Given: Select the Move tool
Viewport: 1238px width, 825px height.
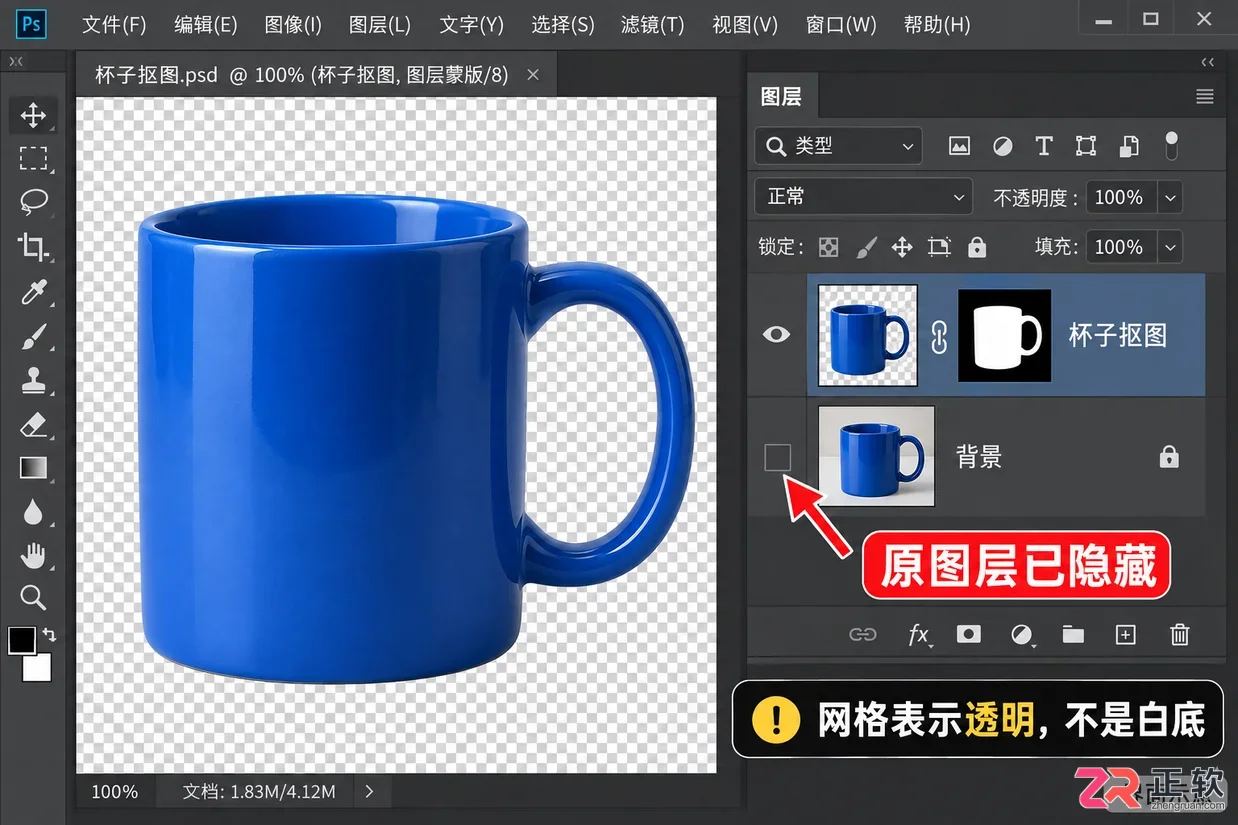Looking at the screenshot, I should (33, 115).
